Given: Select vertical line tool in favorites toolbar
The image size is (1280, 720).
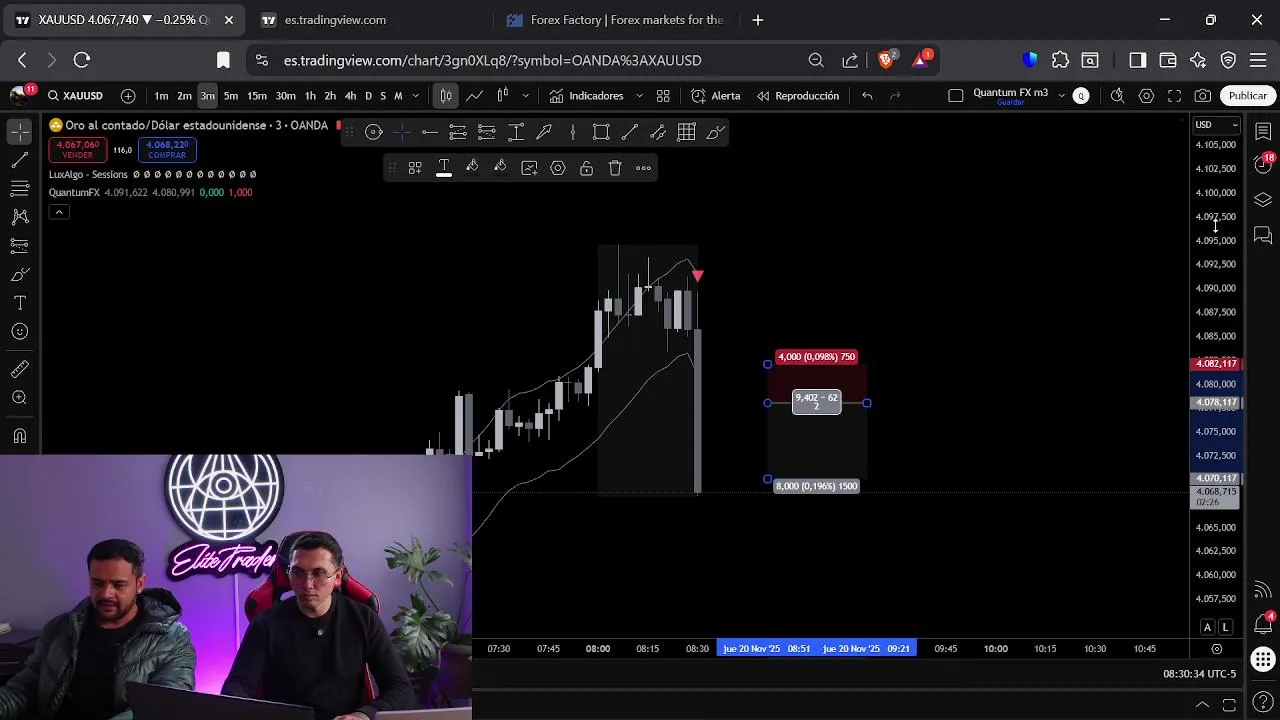Looking at the screenshot, I should [572, 132].
